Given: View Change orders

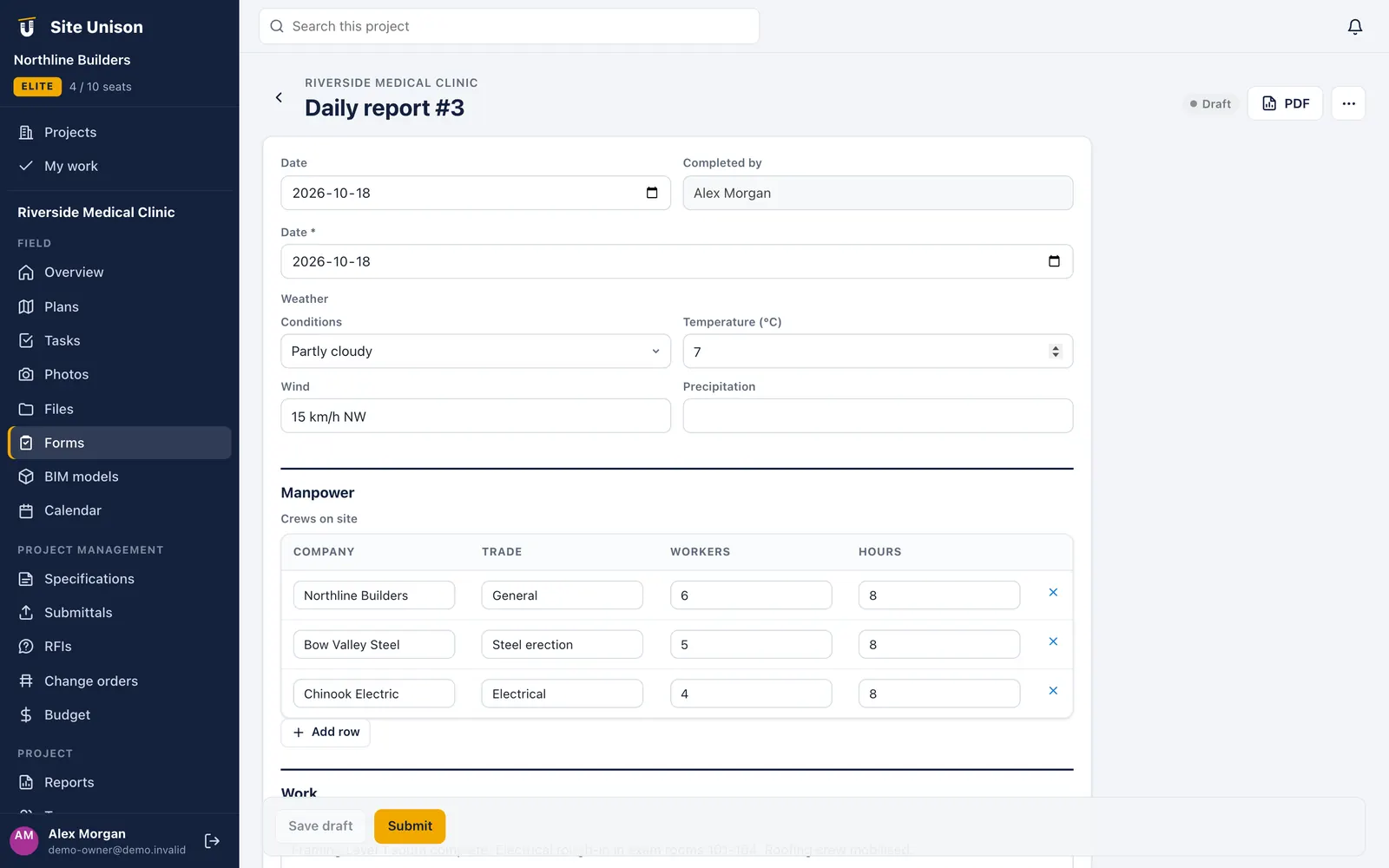Looking at the screenshot, I should tap(119, 681).
